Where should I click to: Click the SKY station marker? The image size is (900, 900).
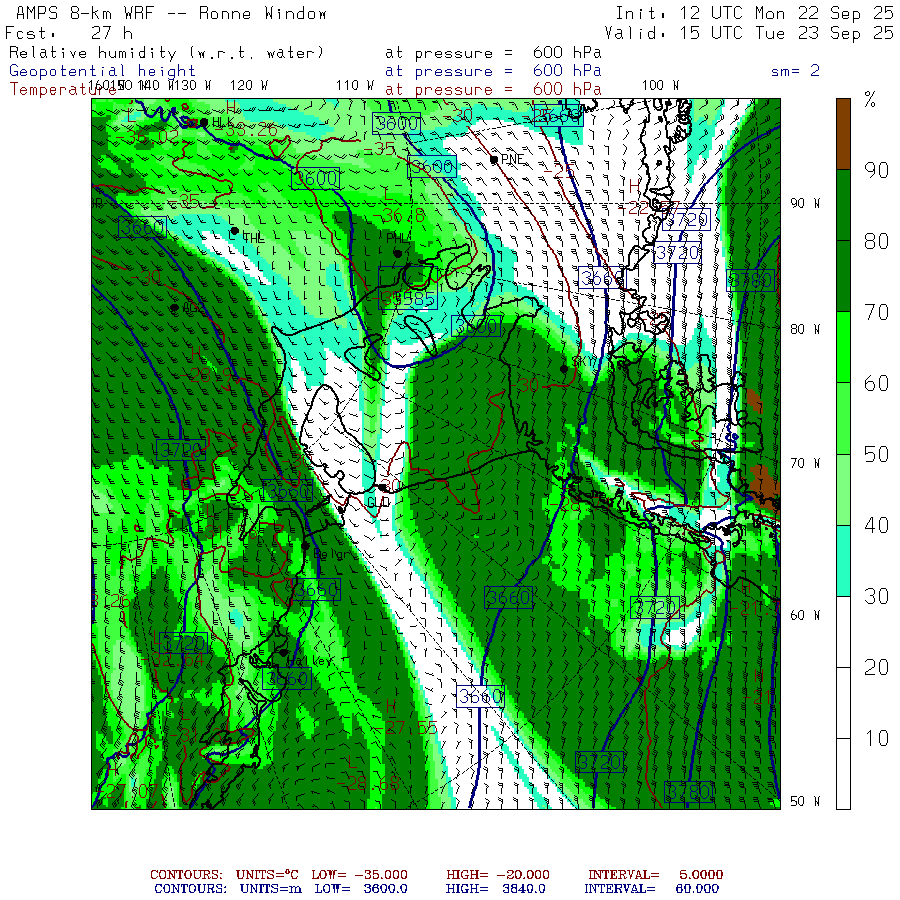coord(564,369)
